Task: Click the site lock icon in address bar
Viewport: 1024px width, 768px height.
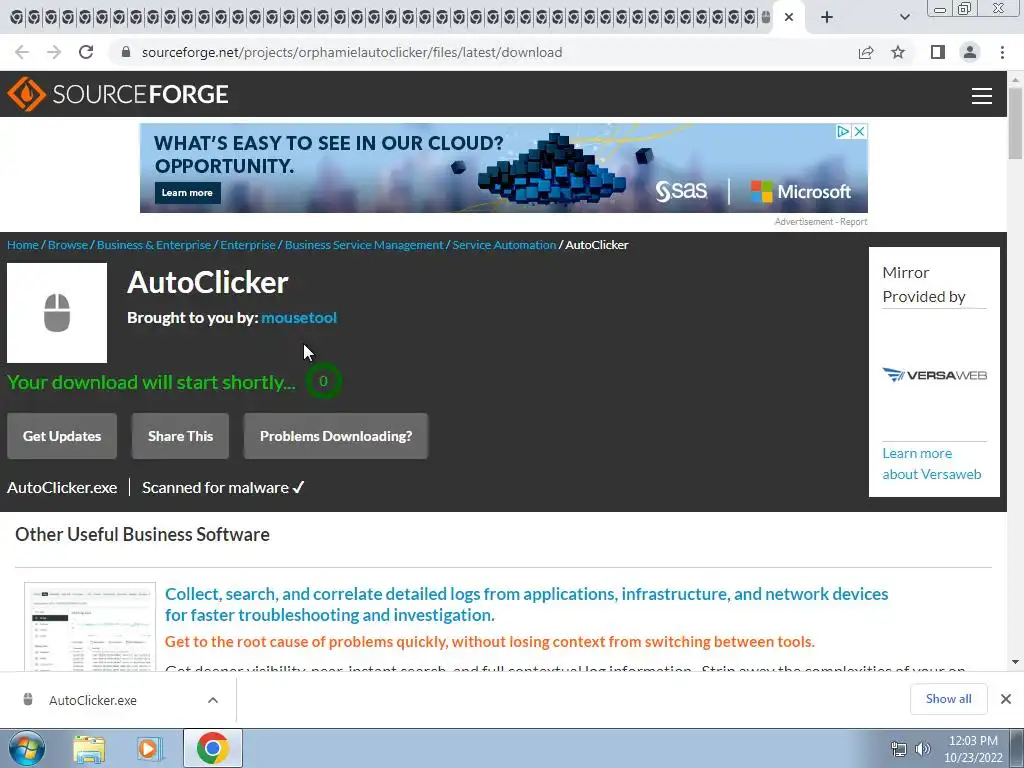Action: [x=126, y=52]
